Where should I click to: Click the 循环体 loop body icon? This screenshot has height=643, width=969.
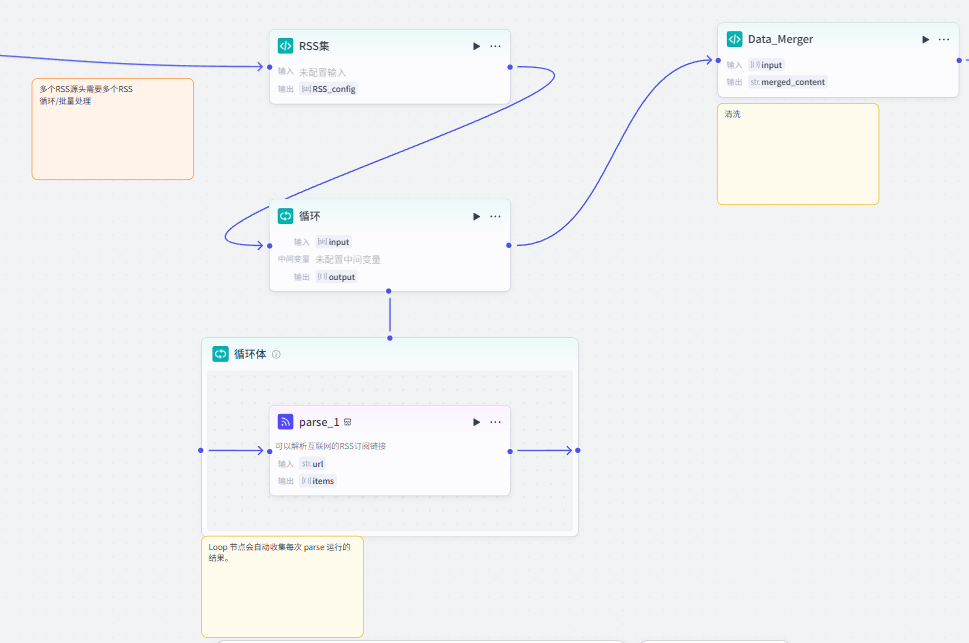coord(221,354)
